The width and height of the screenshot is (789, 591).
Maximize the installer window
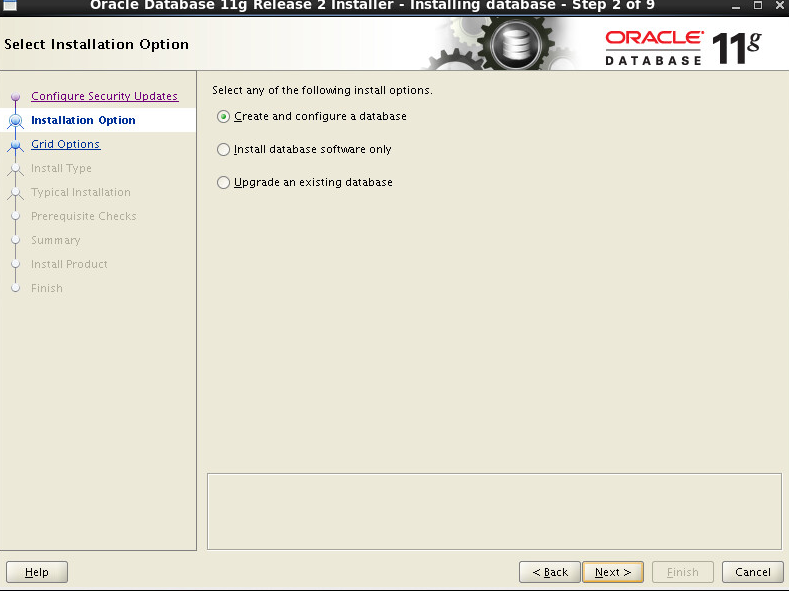click(758, 6)
